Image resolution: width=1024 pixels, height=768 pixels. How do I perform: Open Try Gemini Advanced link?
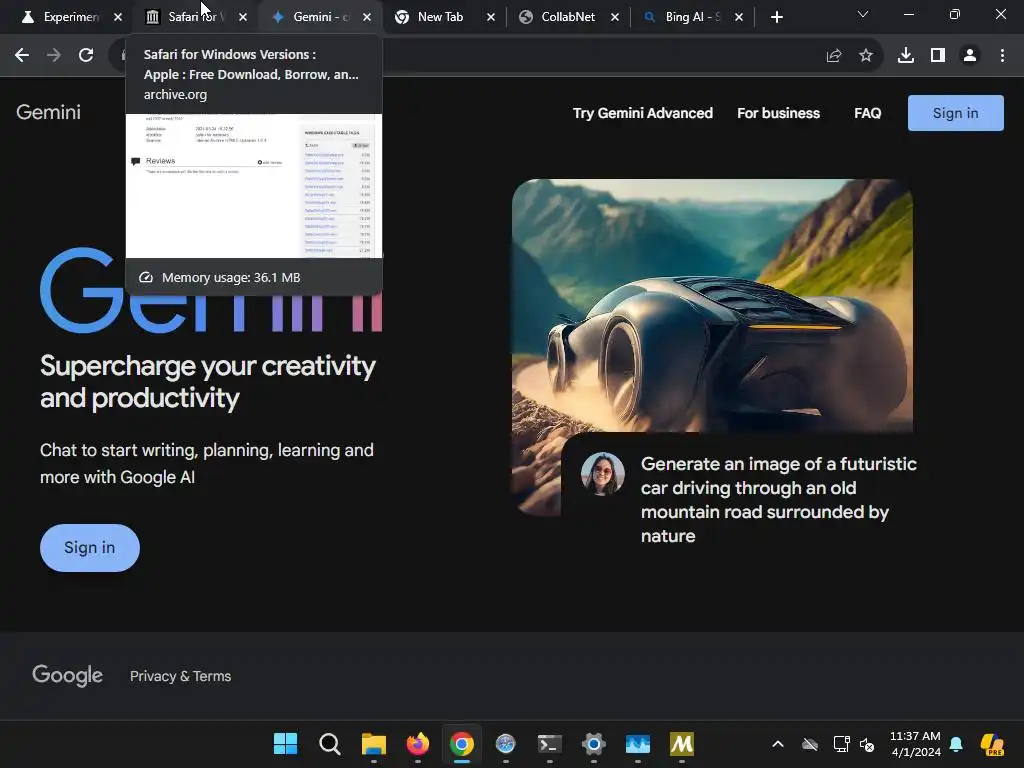coord(643,113)
